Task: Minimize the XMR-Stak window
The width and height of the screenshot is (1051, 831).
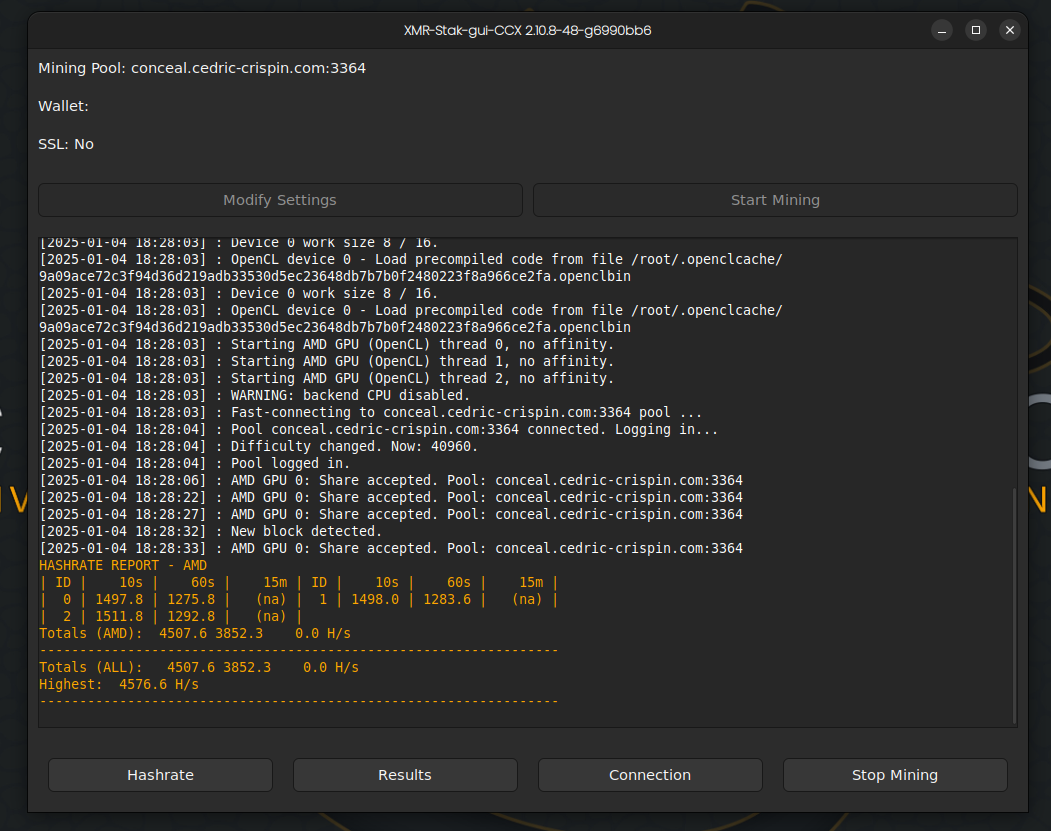Action: (942, 30)
